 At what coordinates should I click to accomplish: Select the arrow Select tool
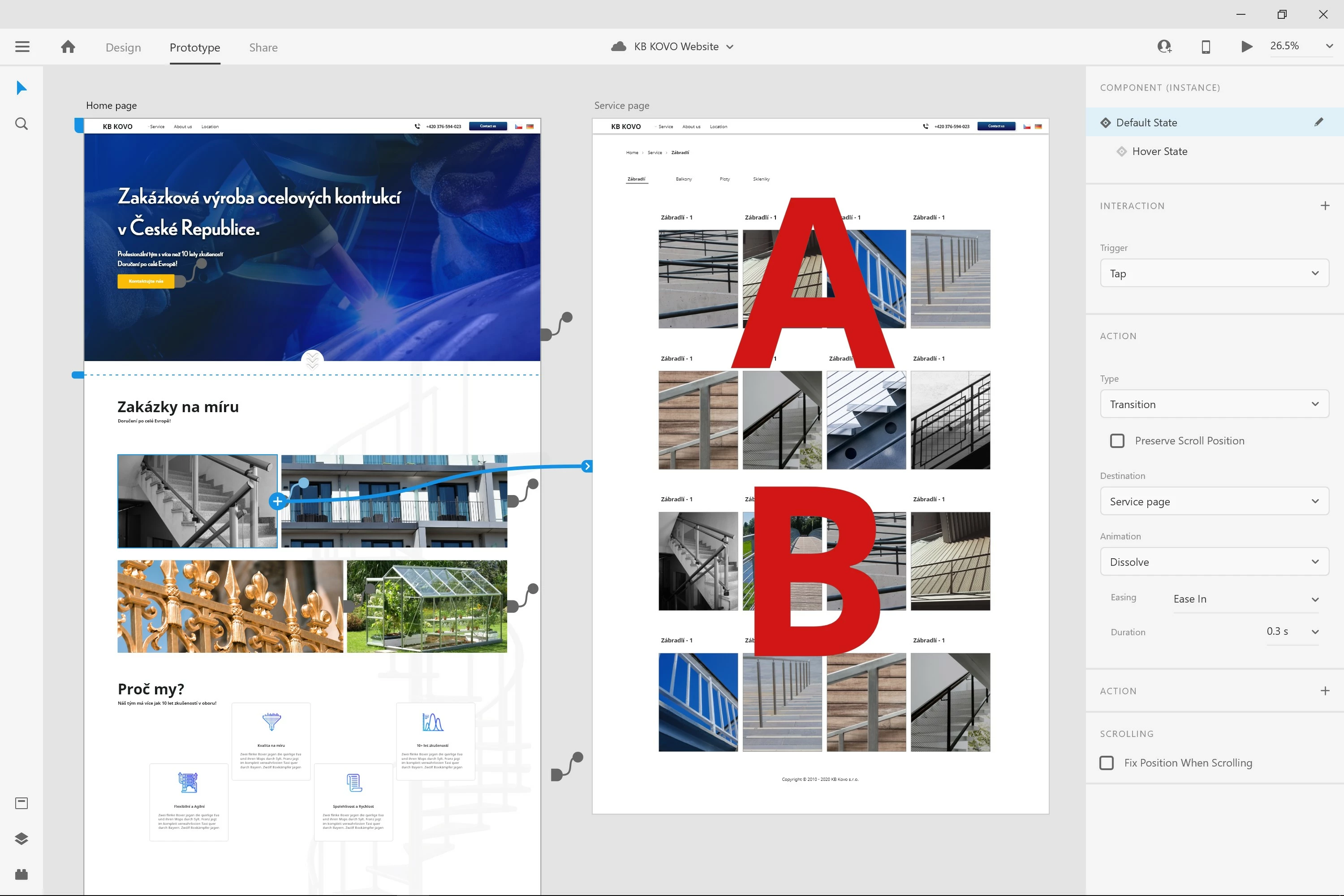pos(21,88)
